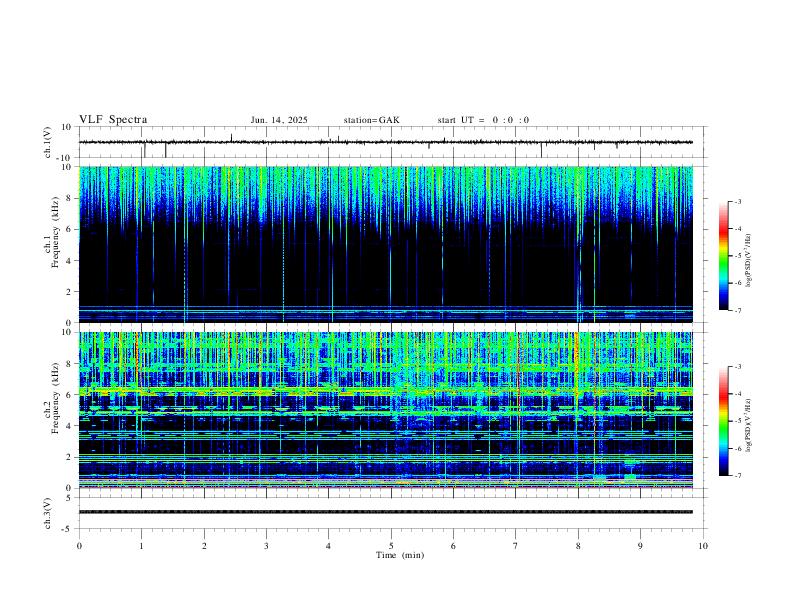Click the ch.2 spectrogram plot
The image size is (792, 612).
point(385,410)
